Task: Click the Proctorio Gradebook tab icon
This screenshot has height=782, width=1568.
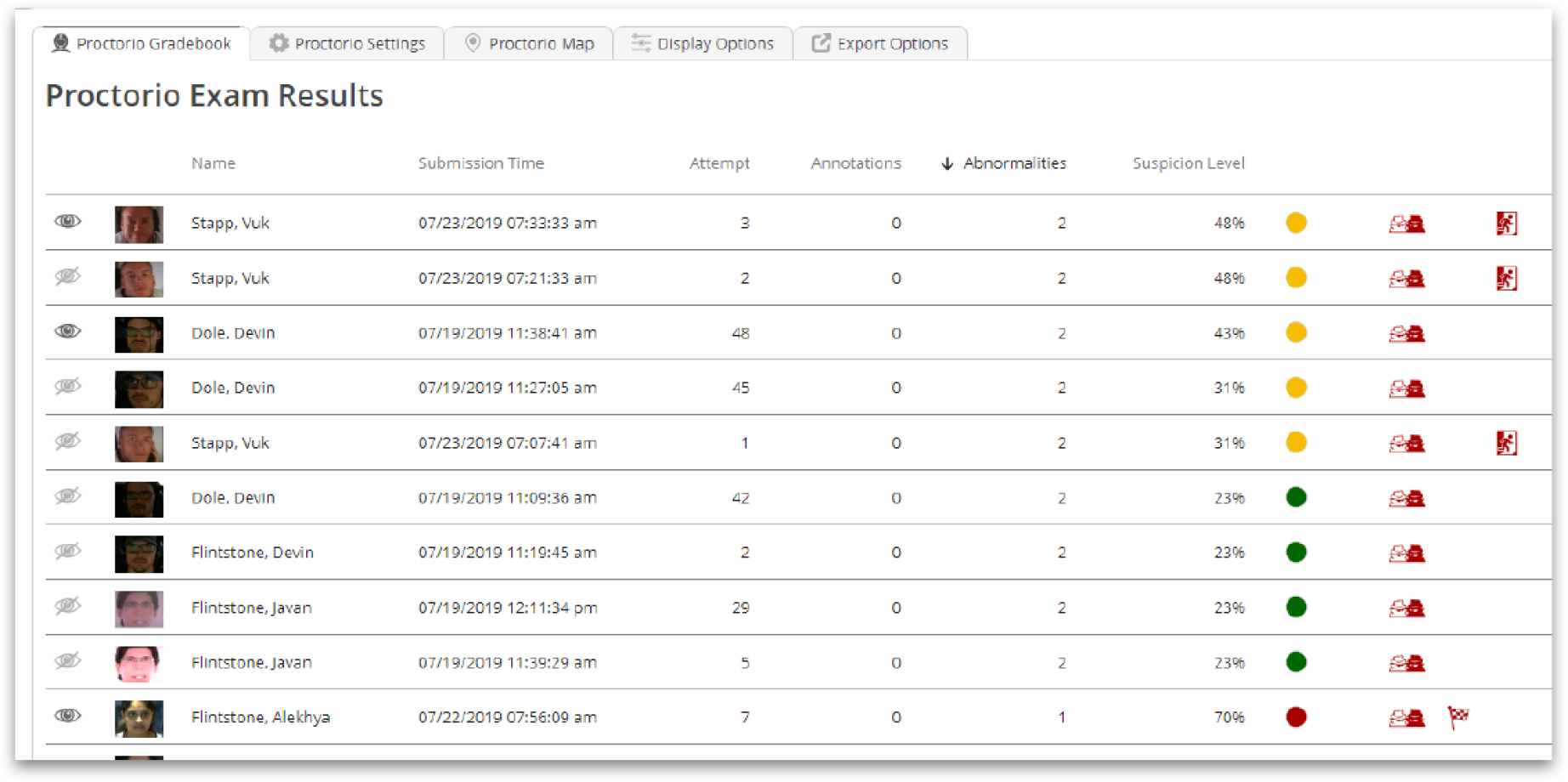Action: (60, 42)
